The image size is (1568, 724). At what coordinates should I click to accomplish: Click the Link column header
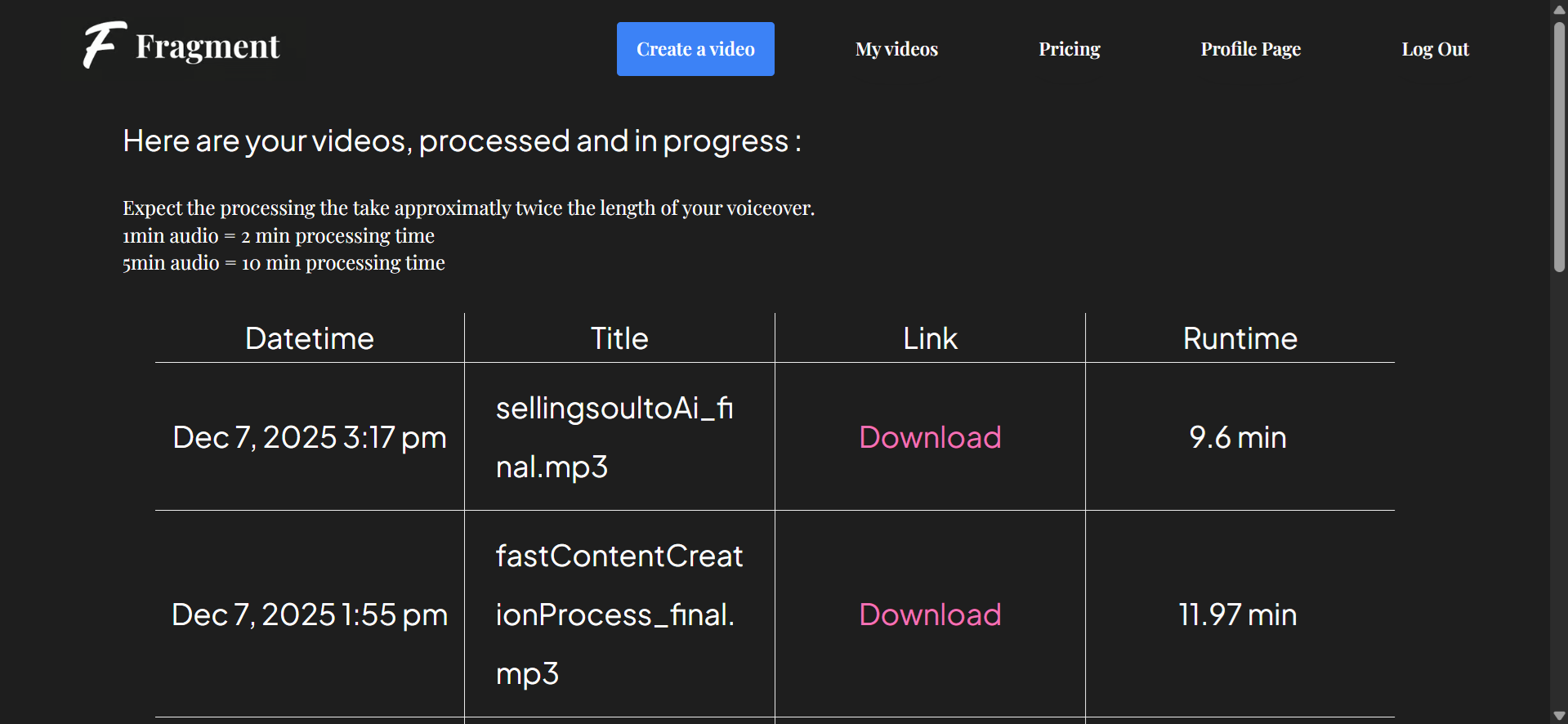(x=930, y=337)
